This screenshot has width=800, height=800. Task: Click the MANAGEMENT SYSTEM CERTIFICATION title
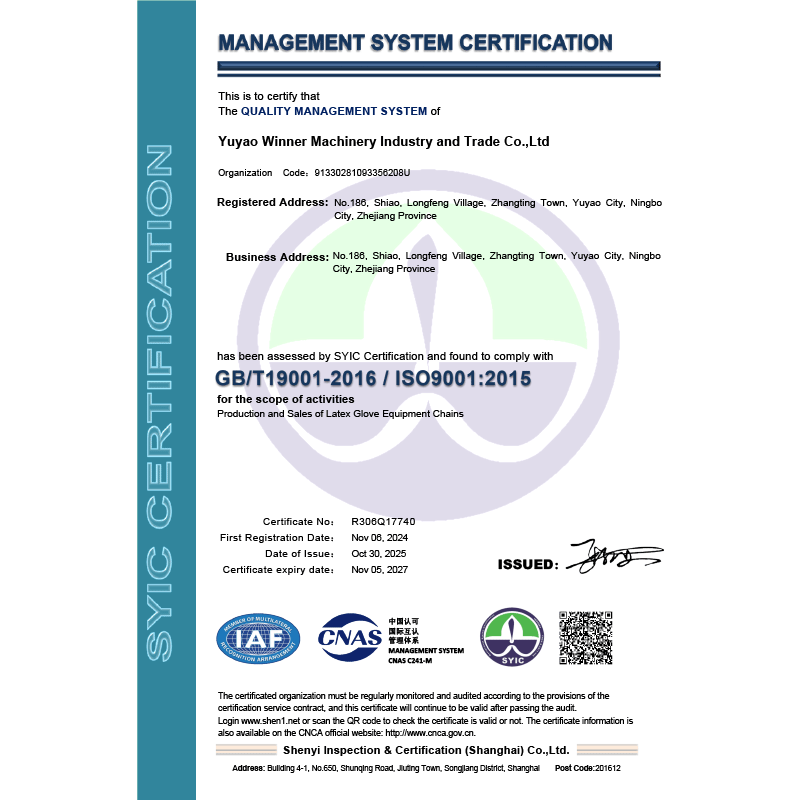pos(415,43)
